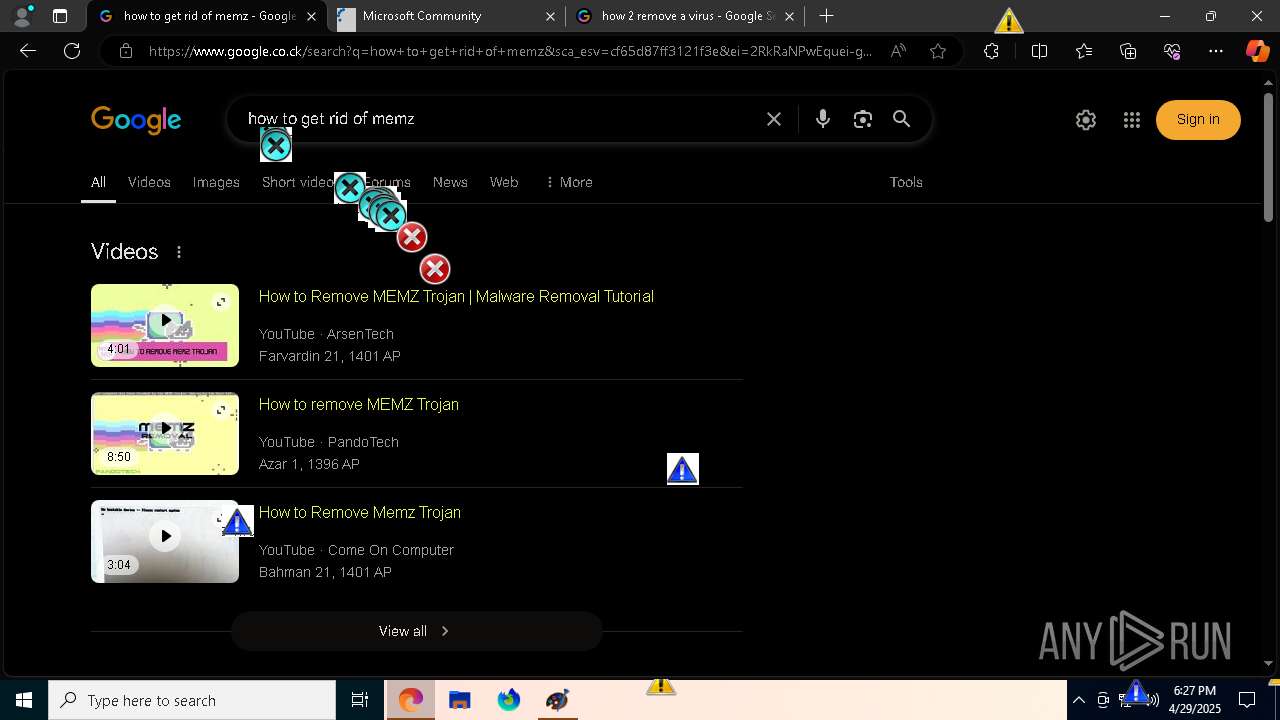The width and height of the screenshot is (1280, 720).
Task: Play the 3:04 Come On Computer thumbnail
Action: coord(165,541)
